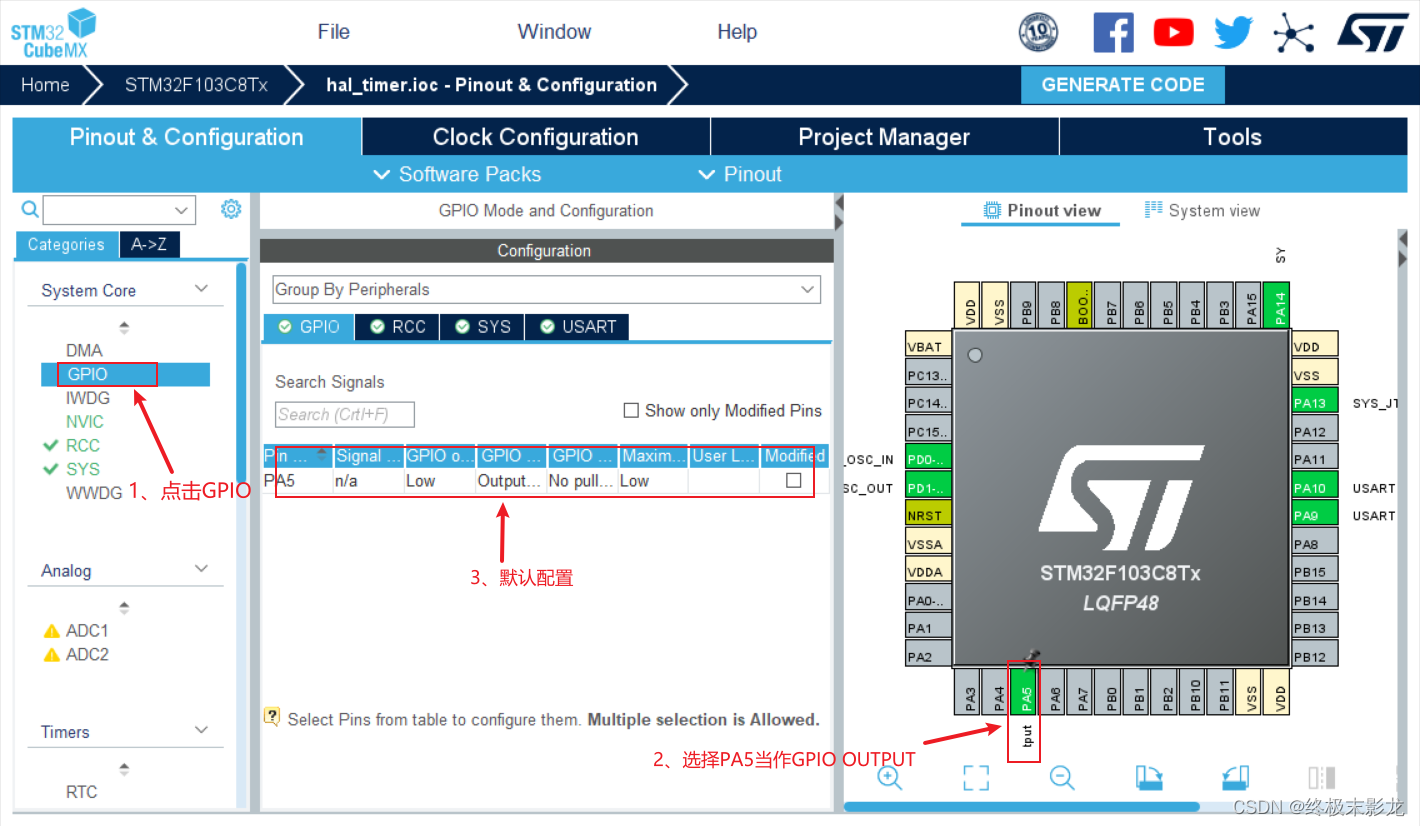Switch to Project Manager tab
Image resolution: width=1420 pixels, height=826 pixels.
click(884, 137)
